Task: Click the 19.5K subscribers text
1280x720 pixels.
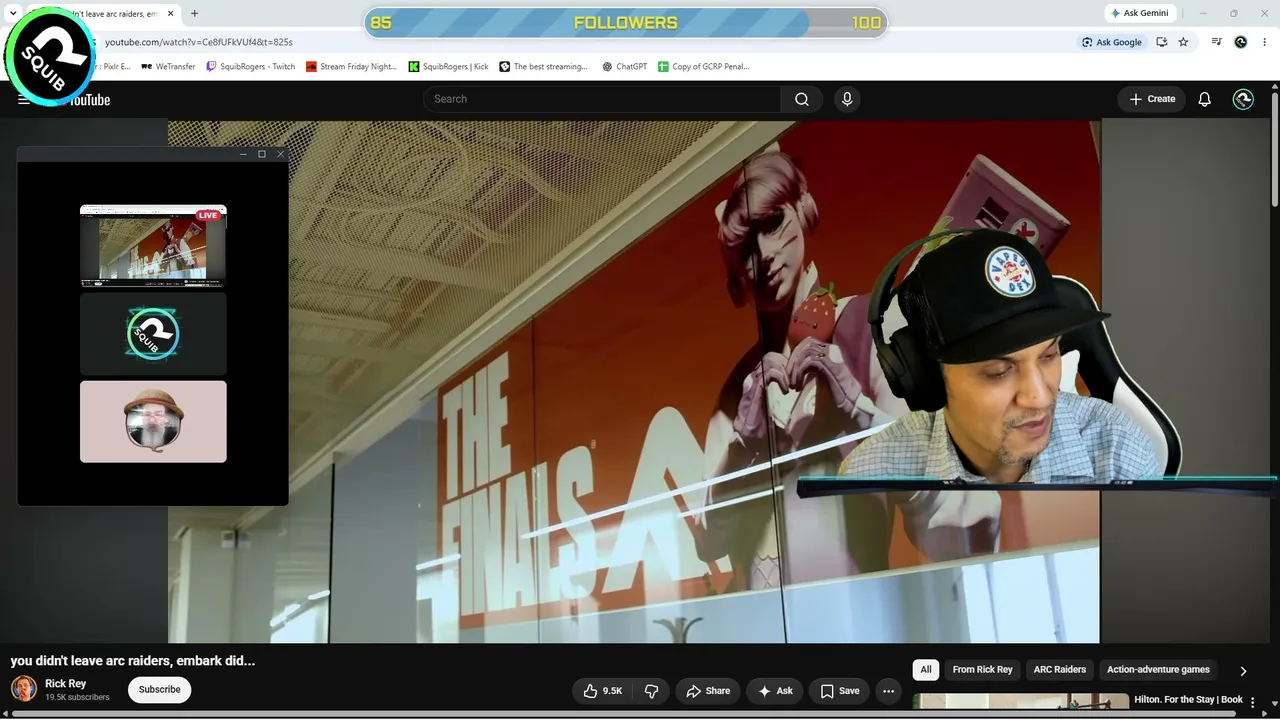Action: click(77, 697)
